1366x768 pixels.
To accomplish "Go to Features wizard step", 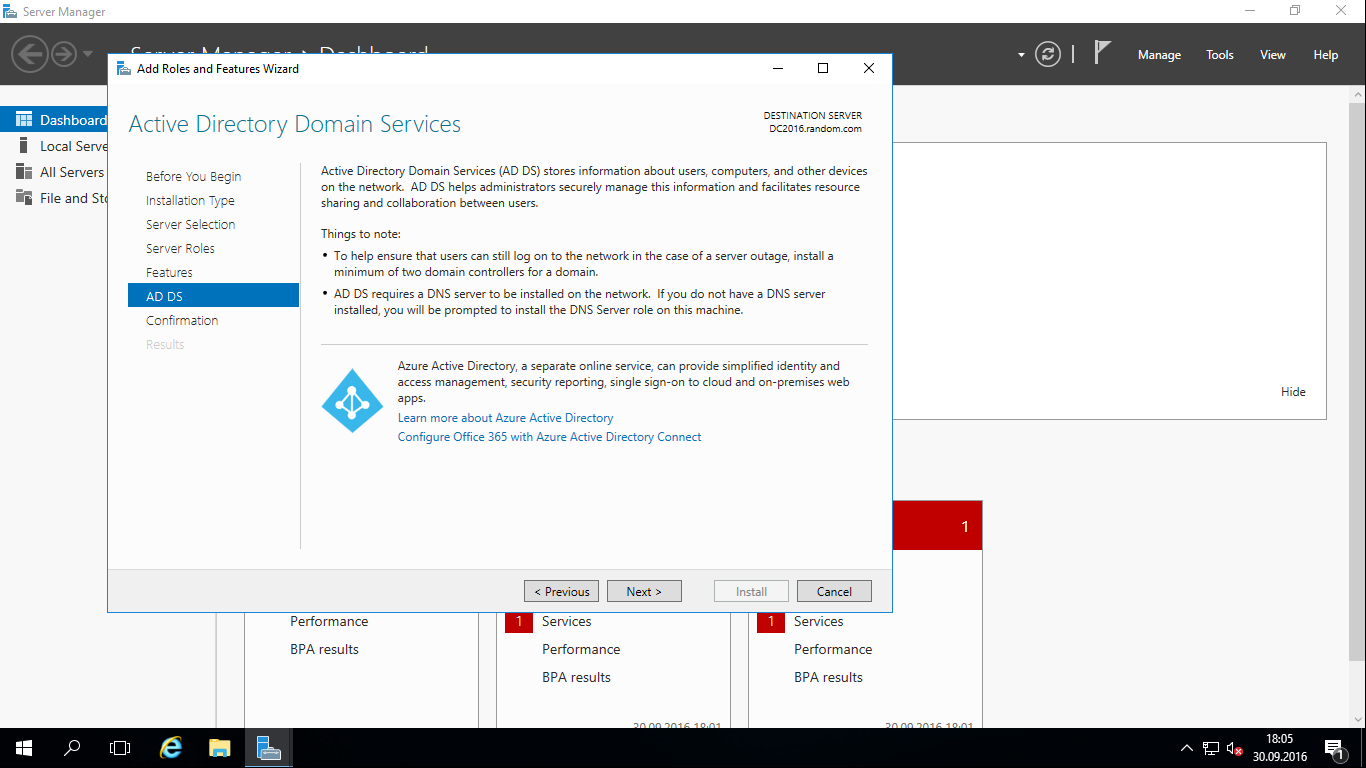I will (169, 272).
